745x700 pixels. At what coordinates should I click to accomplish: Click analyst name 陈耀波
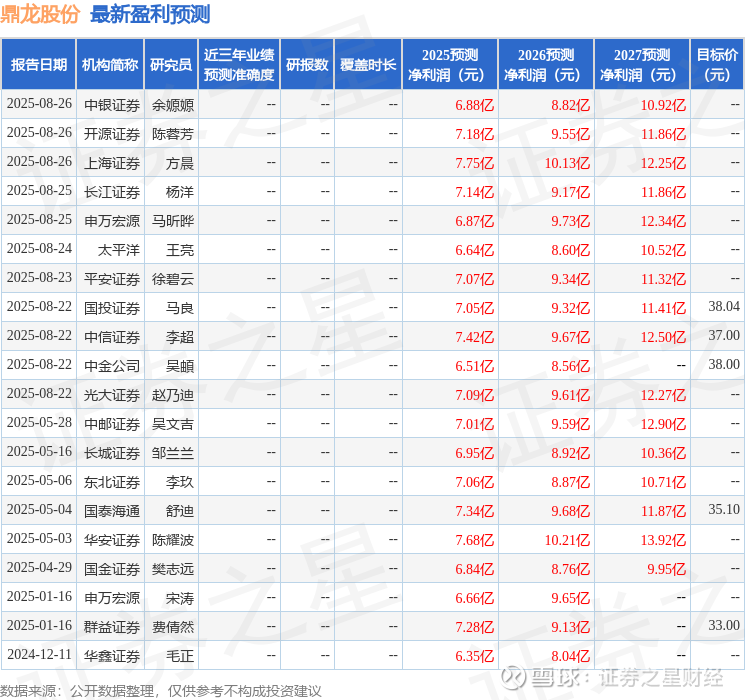coord(173,540)
